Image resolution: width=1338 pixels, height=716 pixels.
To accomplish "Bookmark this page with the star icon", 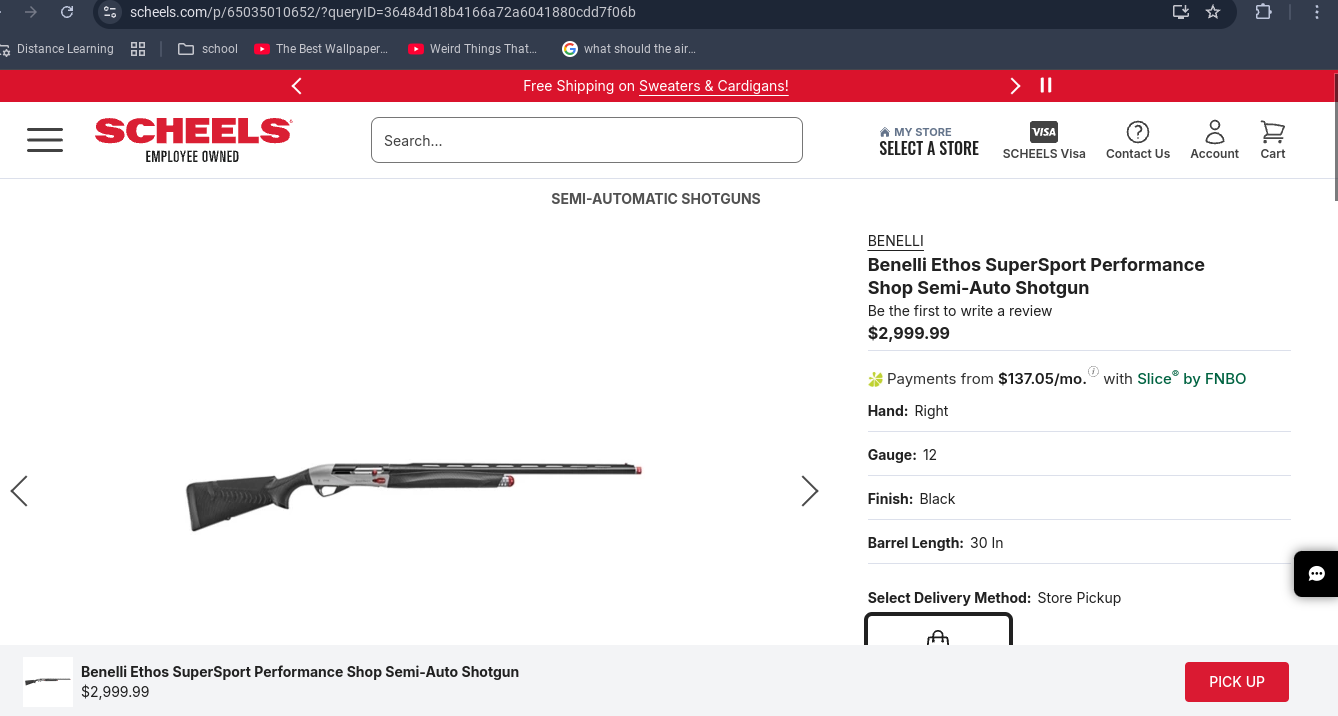I will click(x=1213, y=12).
